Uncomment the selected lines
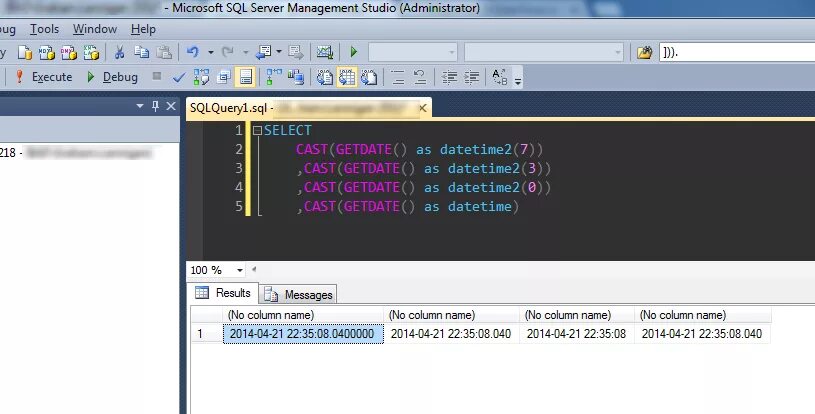Screen dimensions: 815x414 pyautogui.click(x=420, y=77)
